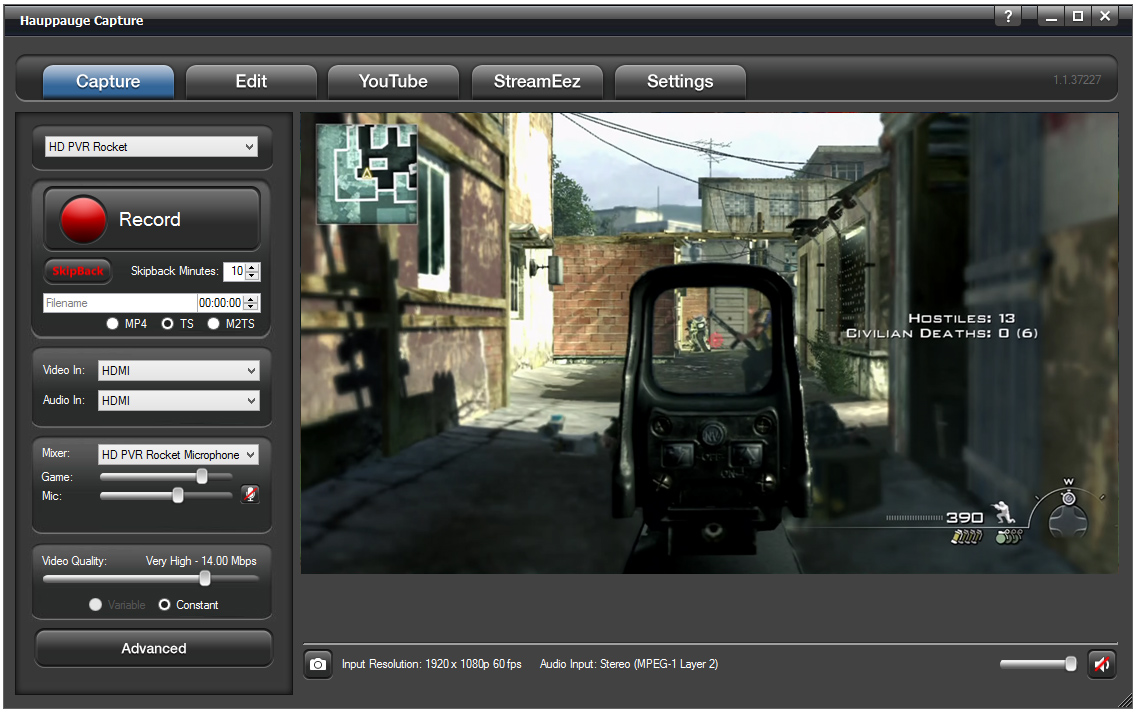The width and height of the screenshot is (1137, 713).
Task: Click the version number 1.1.37227
Action: click(x=1077, y=80)
